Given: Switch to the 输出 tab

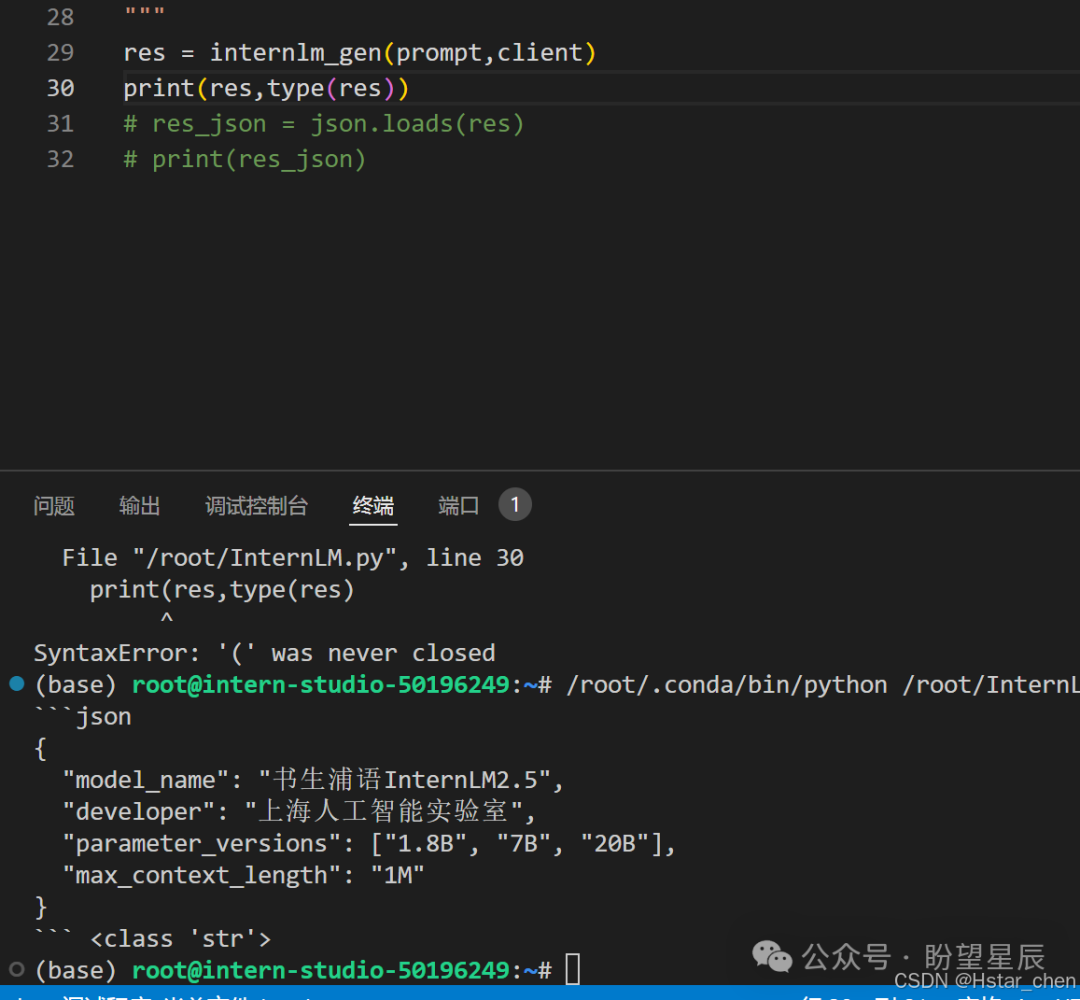Looking at the screenshot, I should (139, 506).
